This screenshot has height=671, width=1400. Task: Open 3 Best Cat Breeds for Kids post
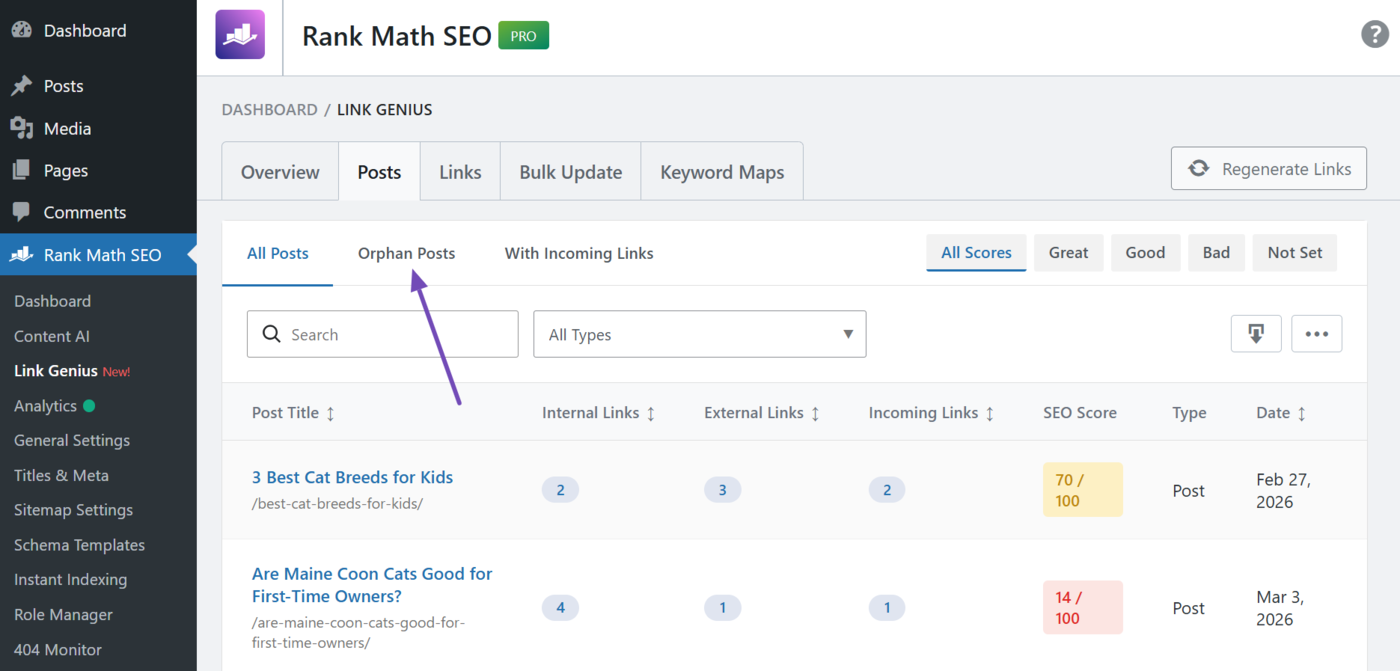click(352, 477)
